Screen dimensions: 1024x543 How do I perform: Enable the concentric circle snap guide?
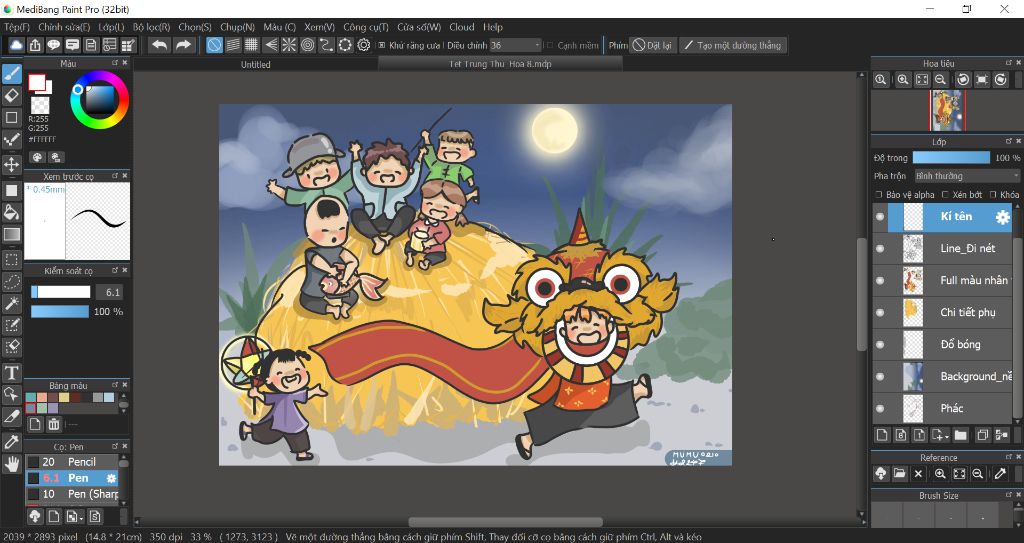(x=308, y=45)
